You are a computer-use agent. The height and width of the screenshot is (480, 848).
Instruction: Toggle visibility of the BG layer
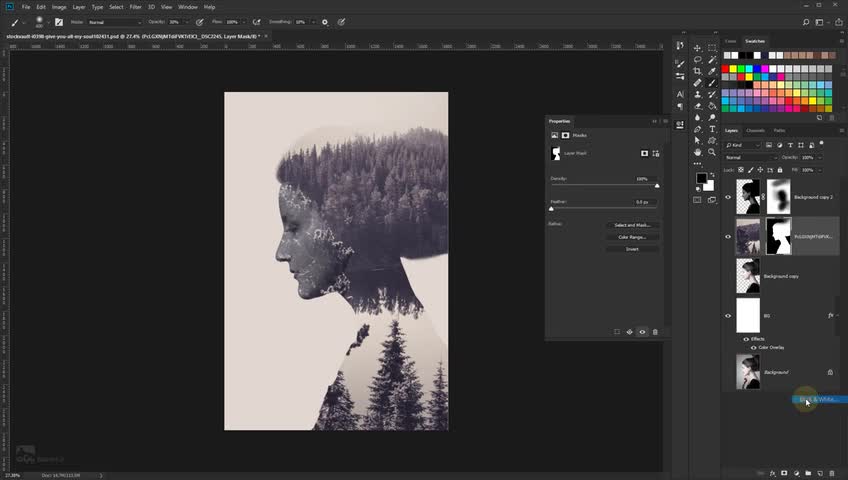point(728,315)
